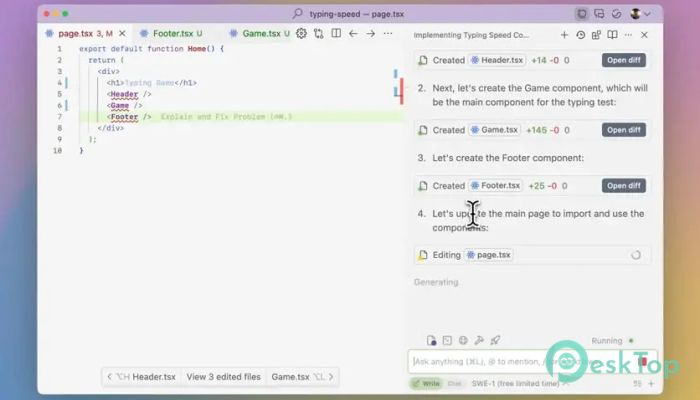Screen dimensions: 700x400
Task: Click line number 1 in gutter
Action: 59,49
